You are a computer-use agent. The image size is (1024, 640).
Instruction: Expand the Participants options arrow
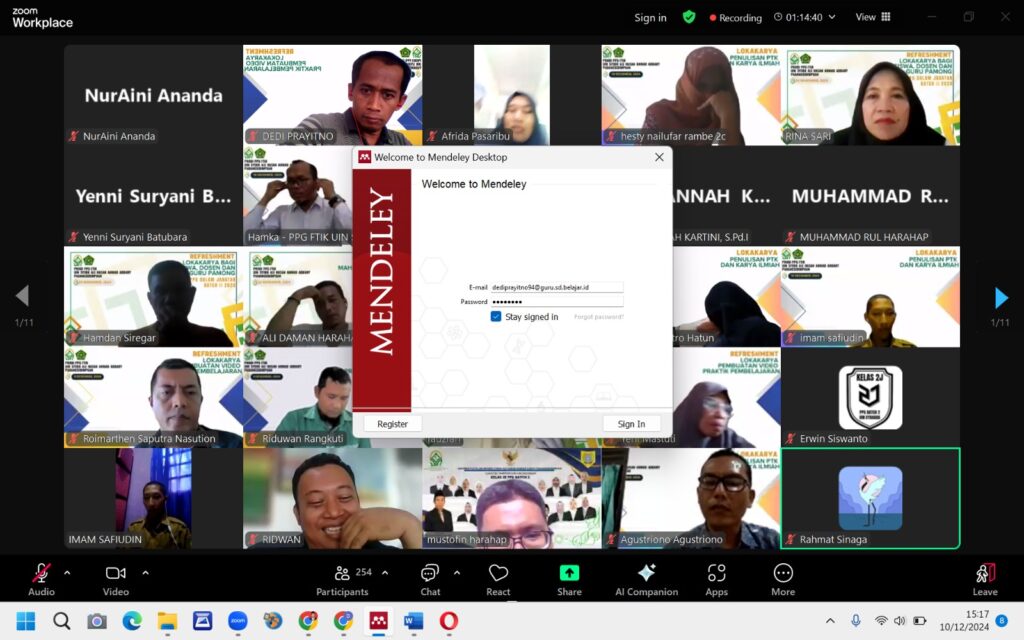385,573
